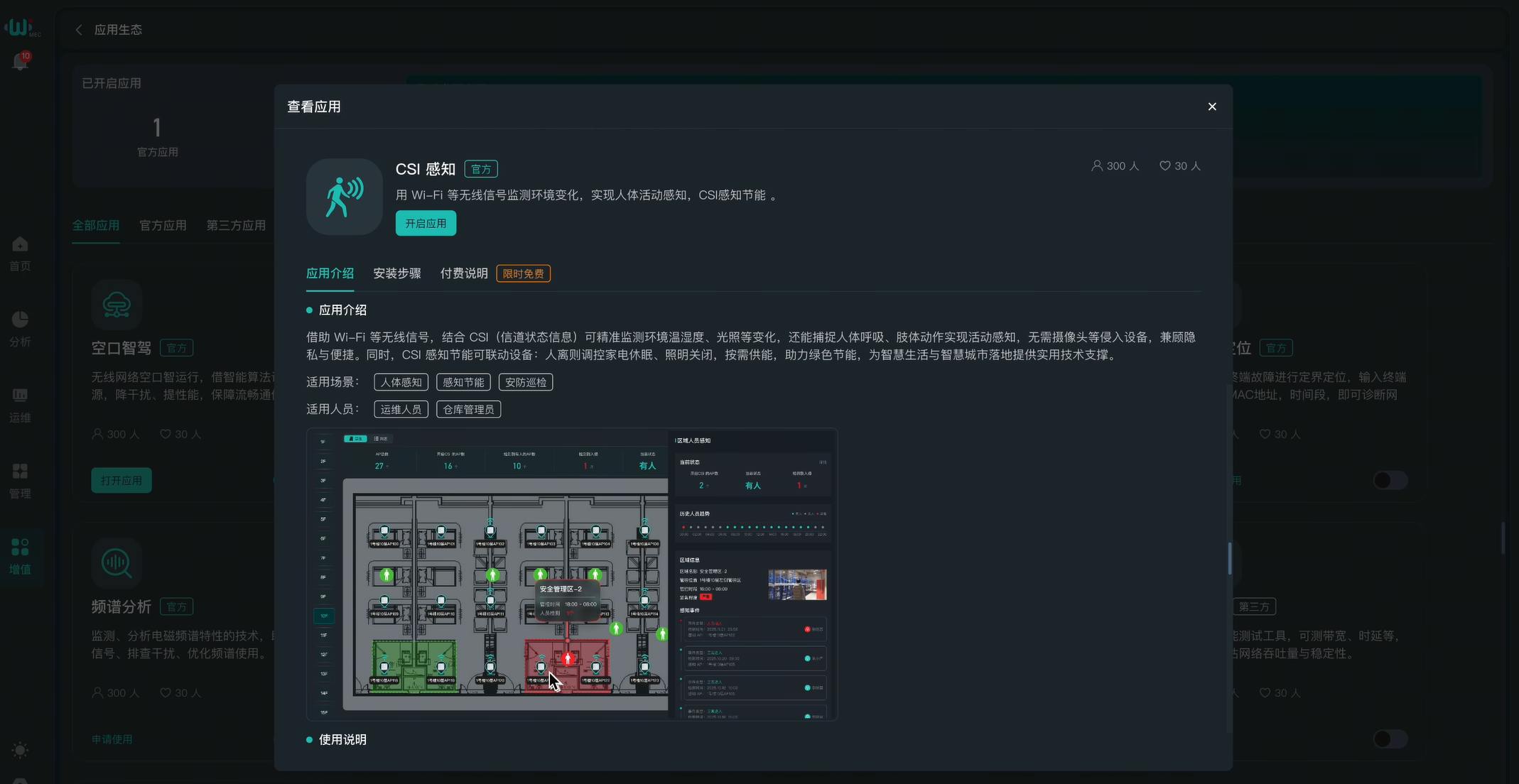
Task: Click 申请使用 under 频谱分析
Action: pos(112,739)
